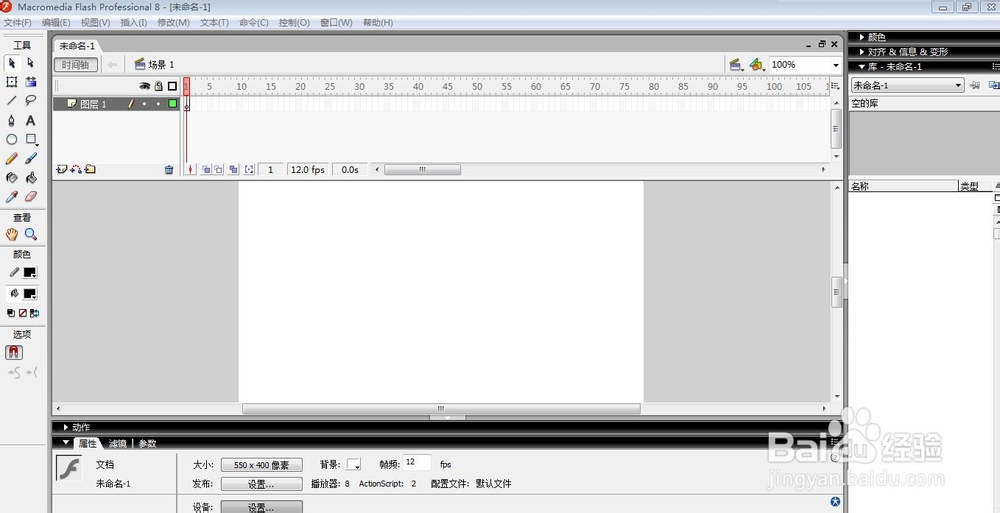Select the Line tool
The width and height of the screenshot is (1000, 513).
click(11, 100)
